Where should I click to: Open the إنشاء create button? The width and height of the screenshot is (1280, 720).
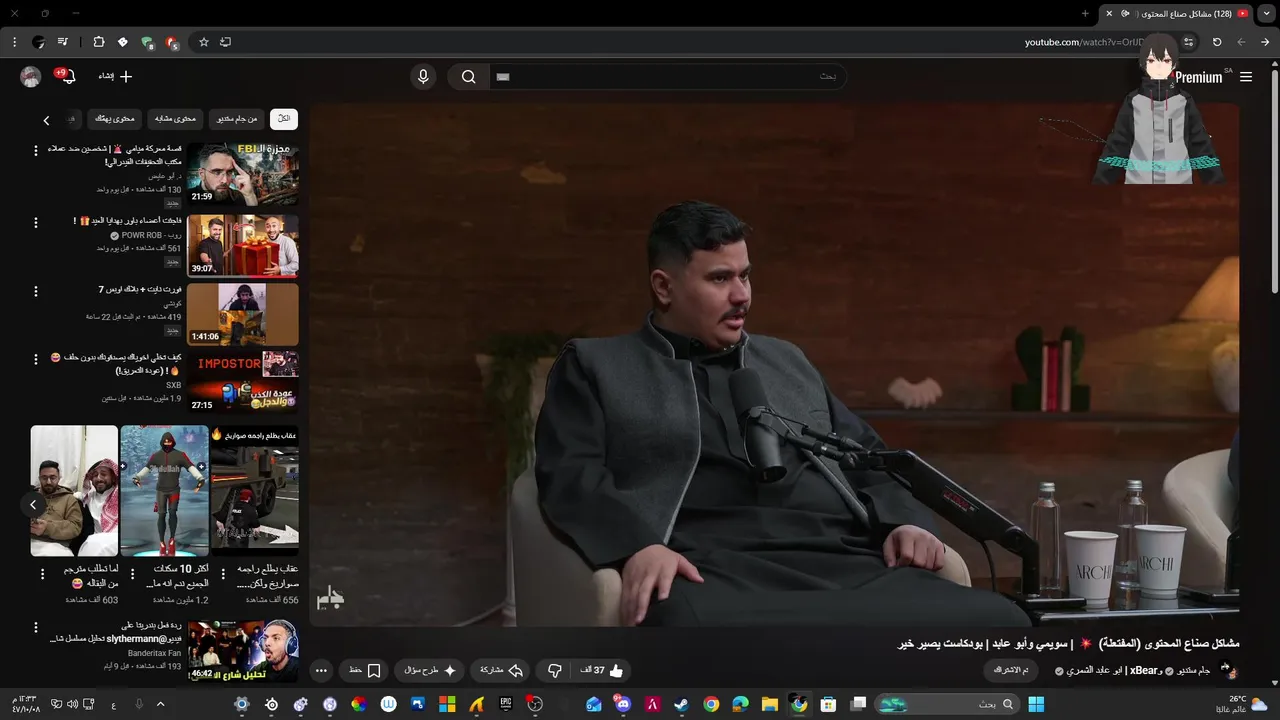[115, 76]
